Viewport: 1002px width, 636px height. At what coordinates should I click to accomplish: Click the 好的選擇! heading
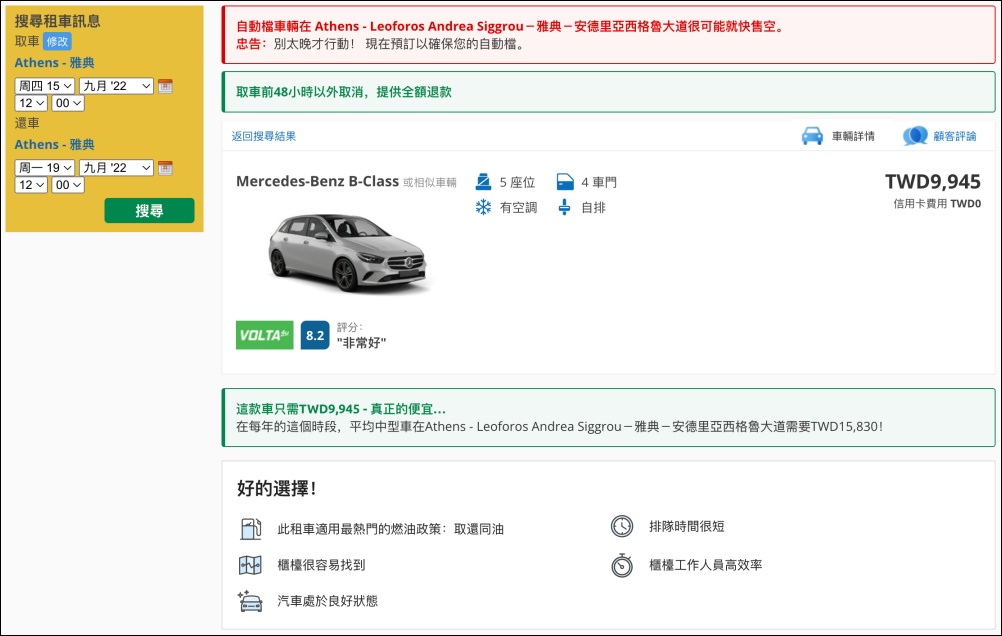coord(277,489)
